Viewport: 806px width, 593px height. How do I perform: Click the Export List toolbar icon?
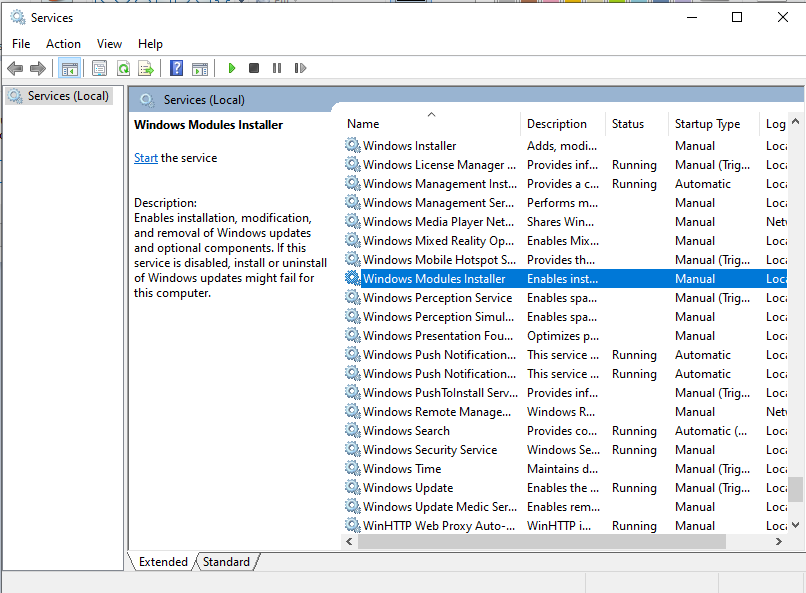pos(146,68)
